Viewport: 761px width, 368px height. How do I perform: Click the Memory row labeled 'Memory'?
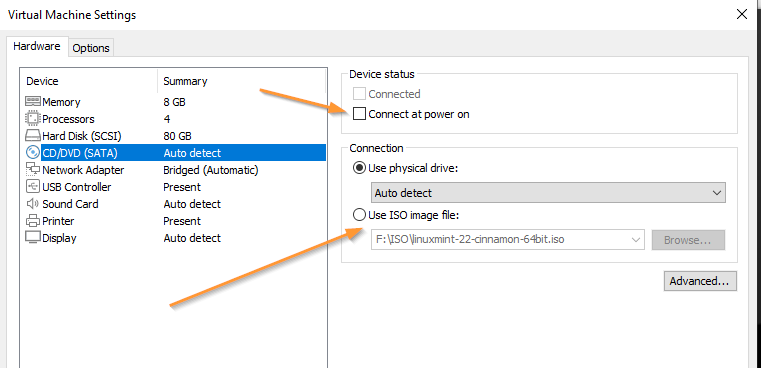tap(61, 102)
